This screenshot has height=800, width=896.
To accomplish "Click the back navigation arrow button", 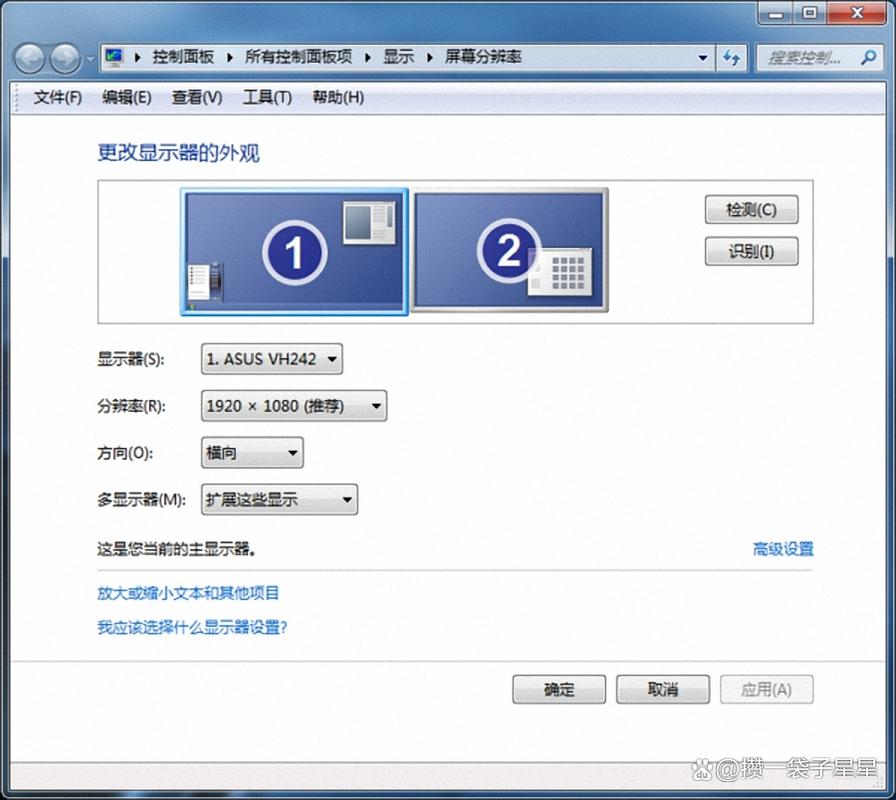I will 30,58.
